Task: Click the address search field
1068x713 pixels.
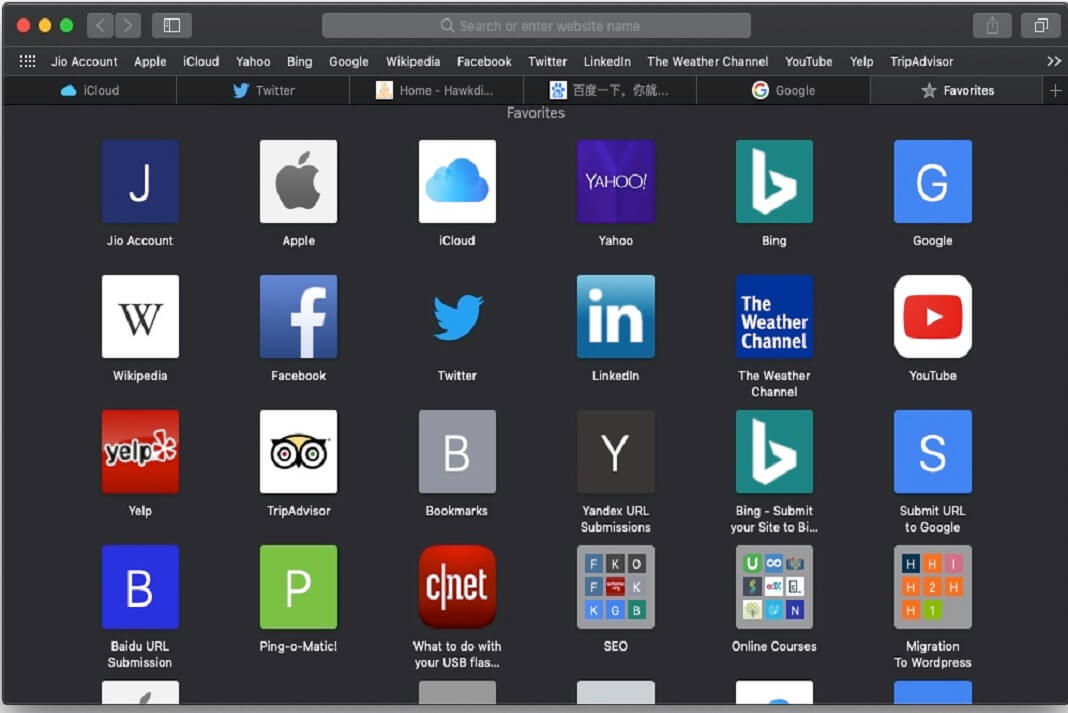Action: coord(536,25)
